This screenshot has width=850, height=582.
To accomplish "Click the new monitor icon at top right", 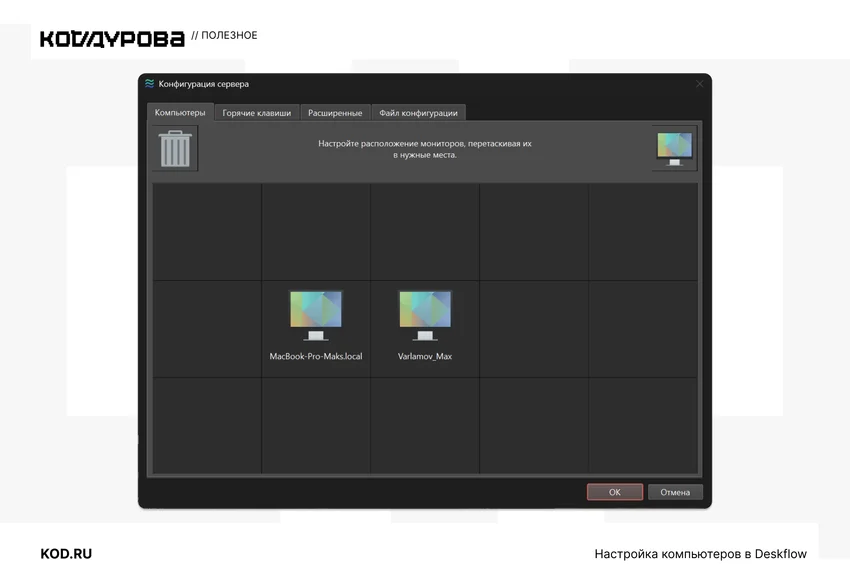I will (674, 148).
